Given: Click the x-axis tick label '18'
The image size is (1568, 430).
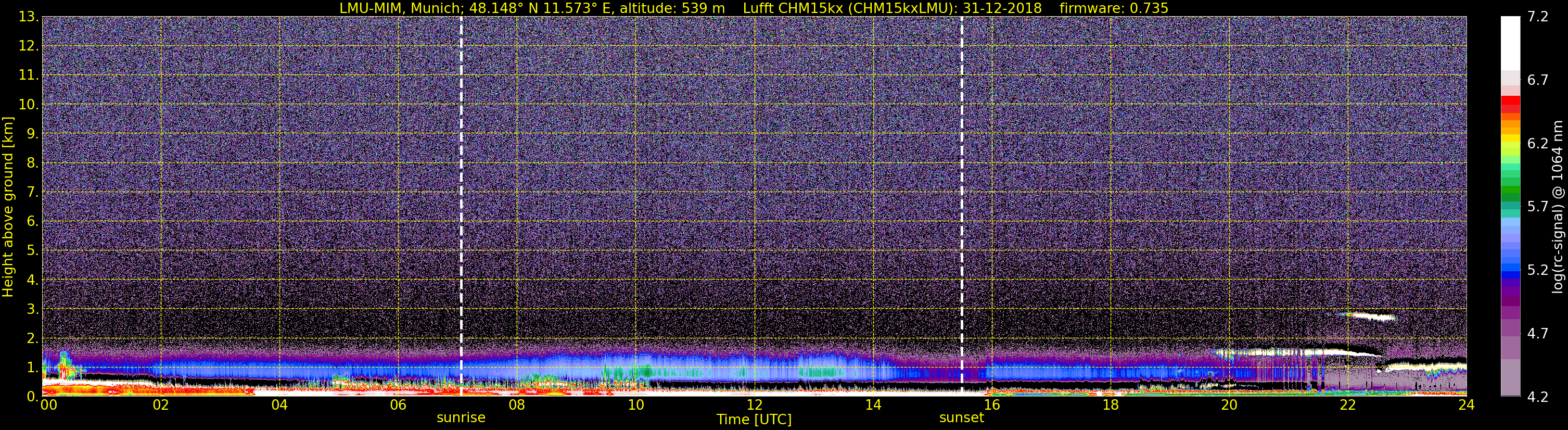Looking at the screenshot, I should coord(1110,406).
